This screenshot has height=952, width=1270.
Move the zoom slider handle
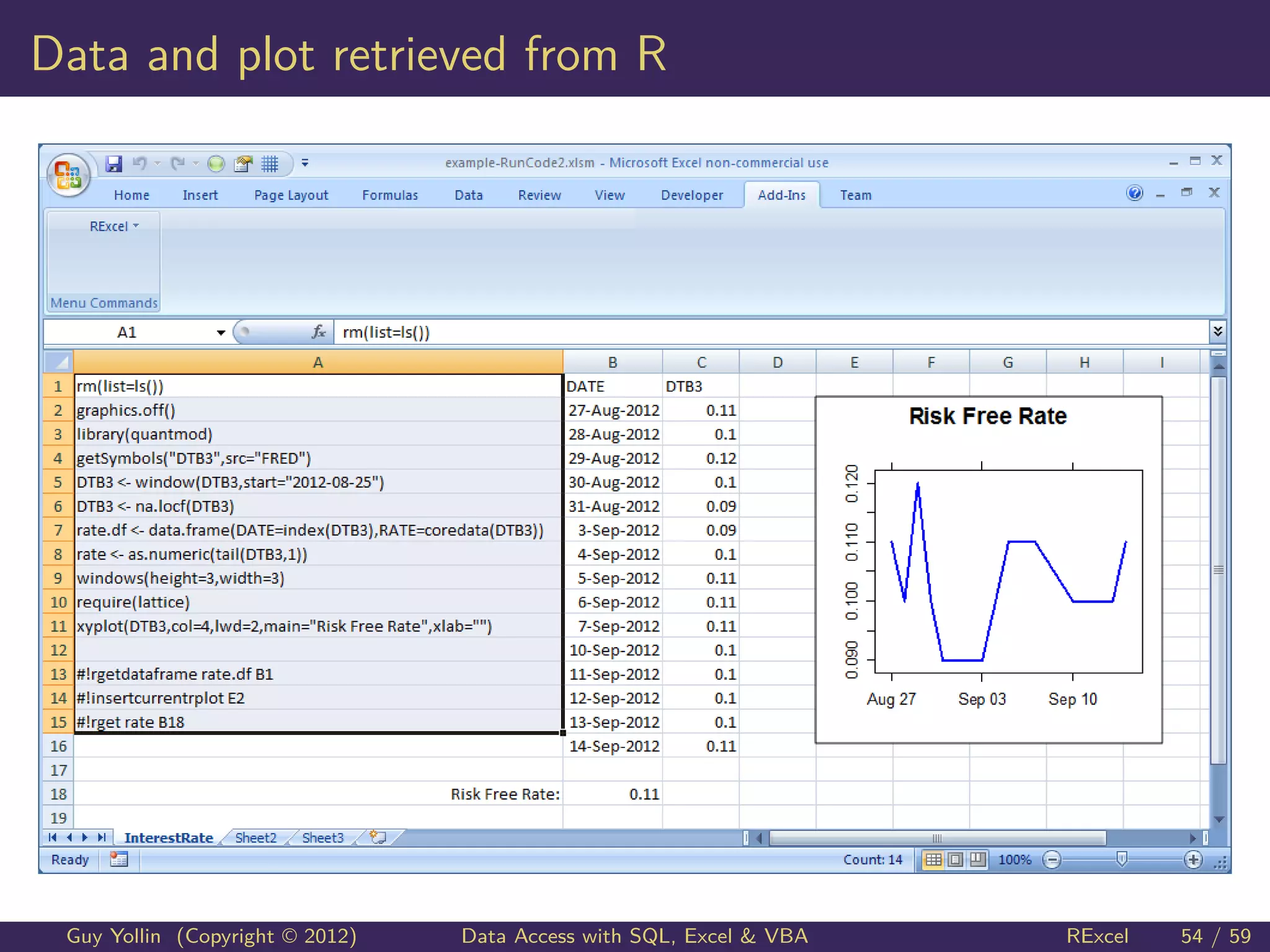(1121, 860)
